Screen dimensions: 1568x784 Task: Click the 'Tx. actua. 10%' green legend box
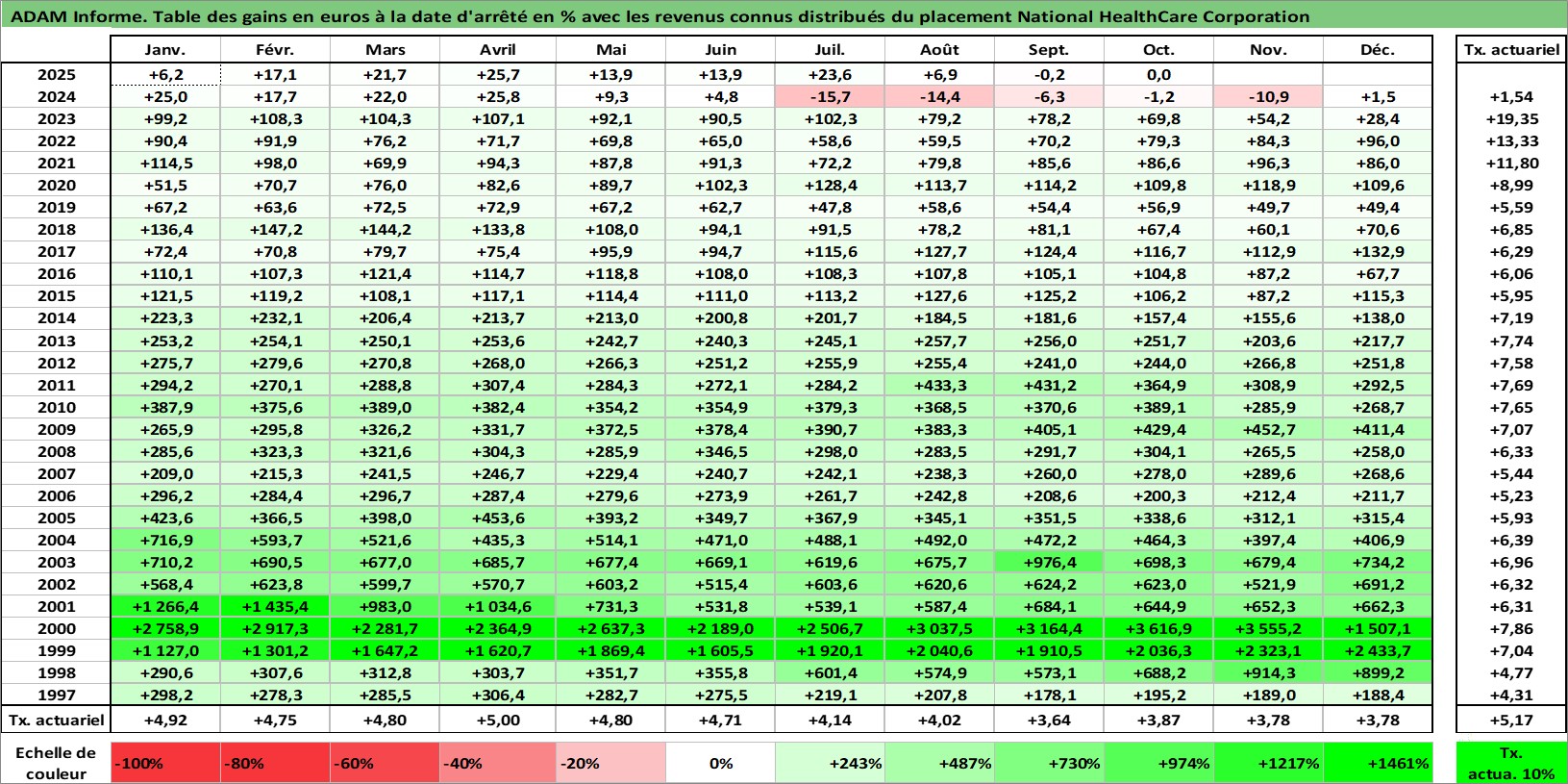point(1511,763)
